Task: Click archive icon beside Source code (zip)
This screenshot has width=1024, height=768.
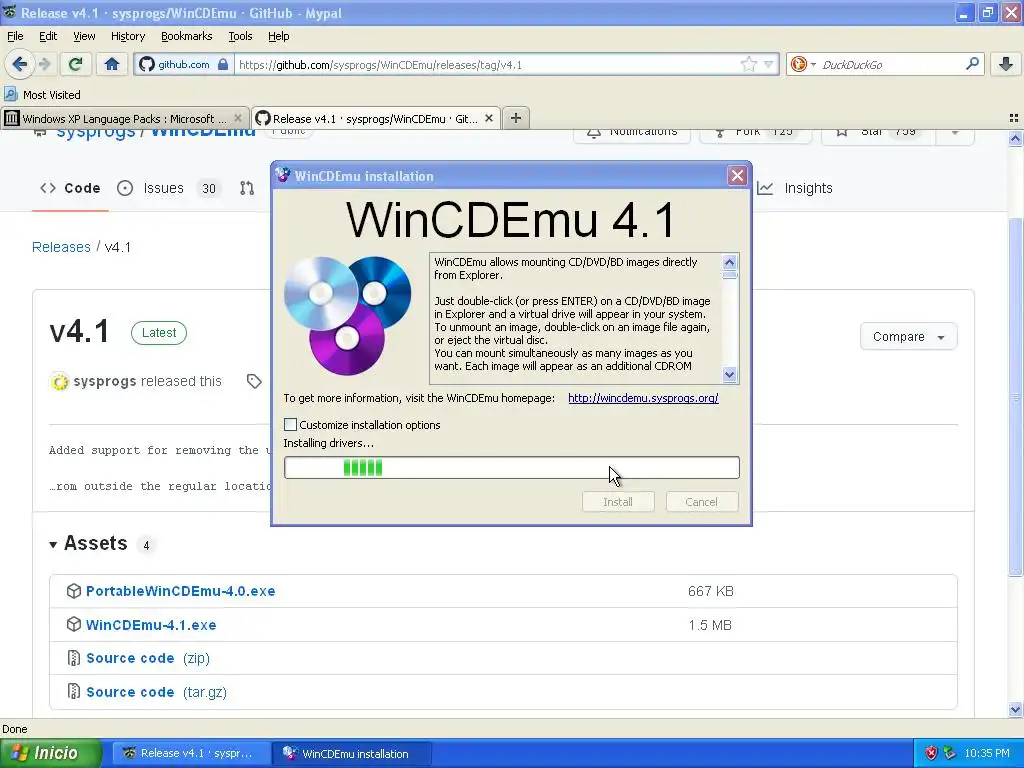Action: [74, 658]
